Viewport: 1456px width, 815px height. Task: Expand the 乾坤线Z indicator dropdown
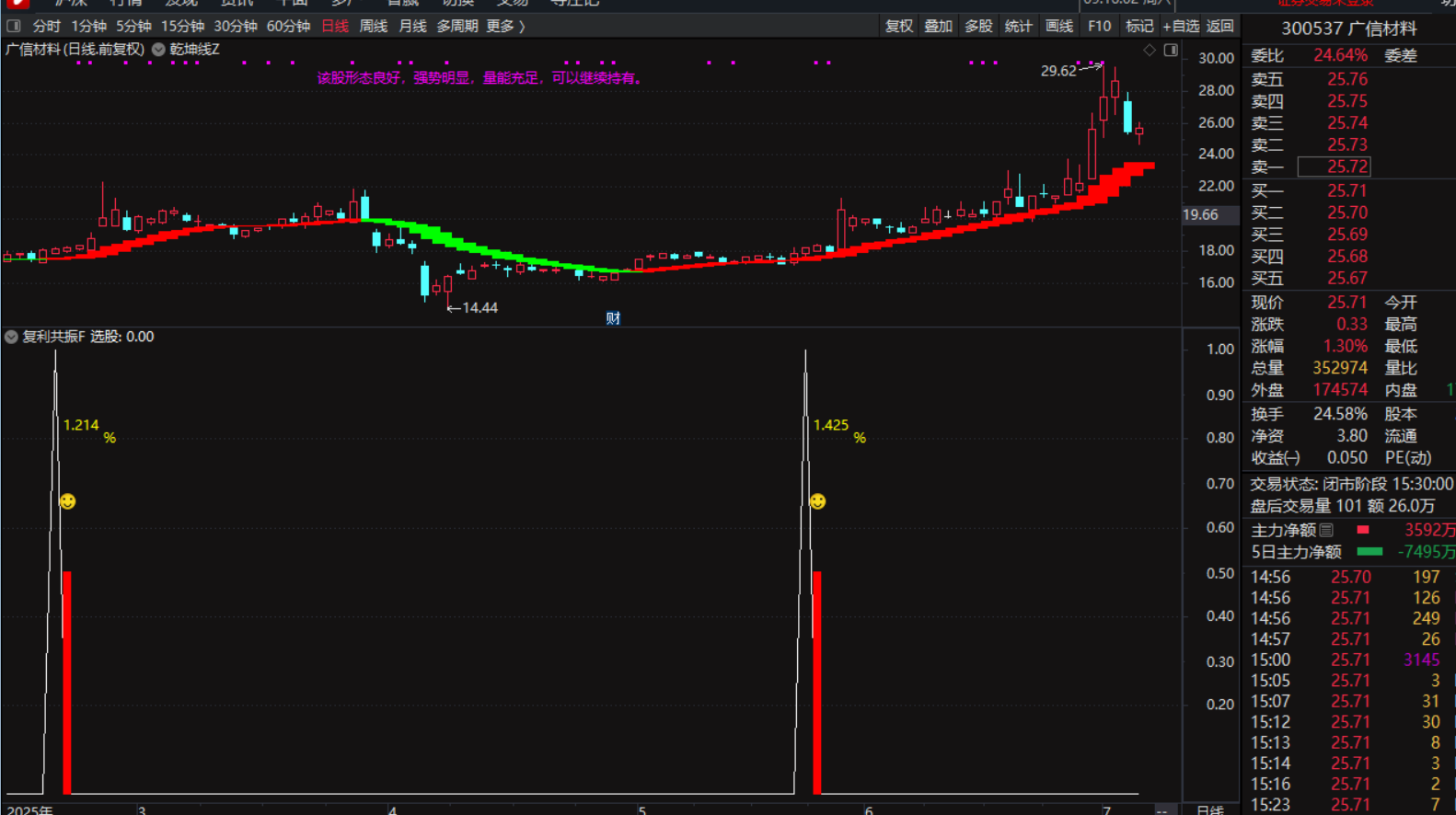158,50
